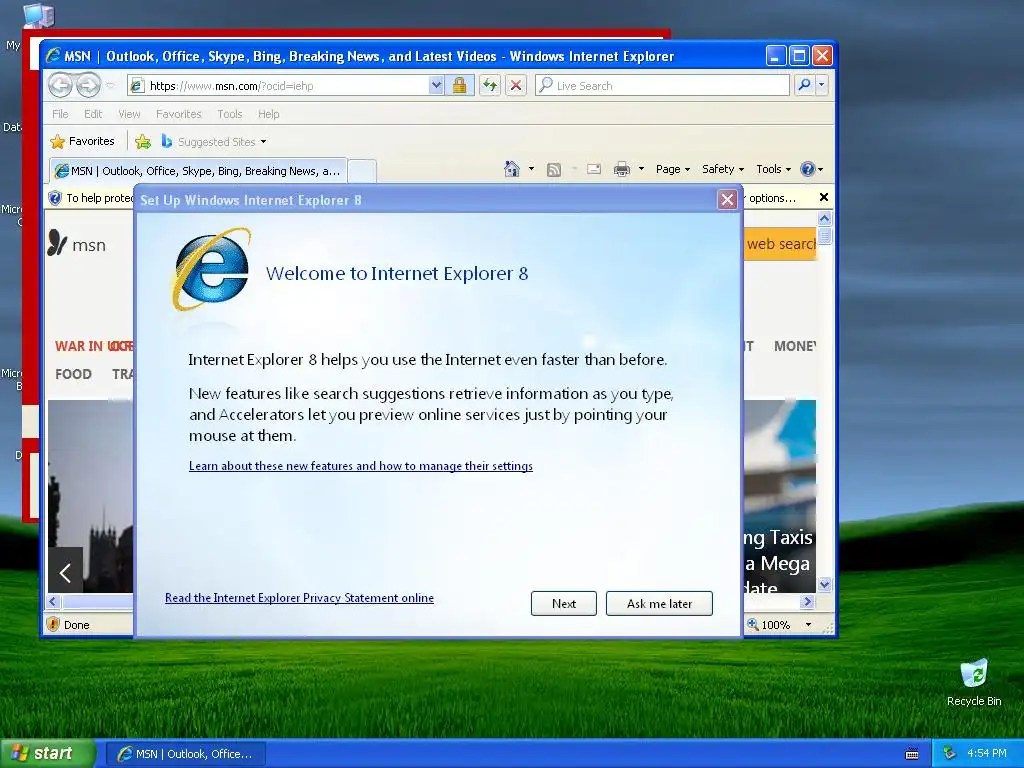Click Add to Favorites Bar star icon

[142, 142]
